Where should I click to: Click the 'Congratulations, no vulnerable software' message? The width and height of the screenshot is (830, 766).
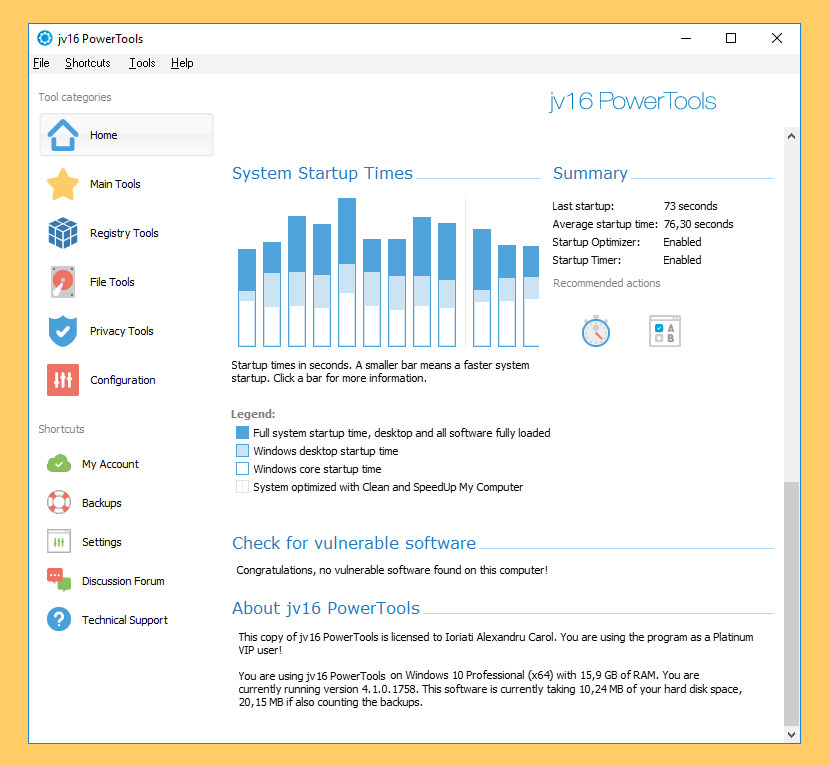tap(392, 570)
